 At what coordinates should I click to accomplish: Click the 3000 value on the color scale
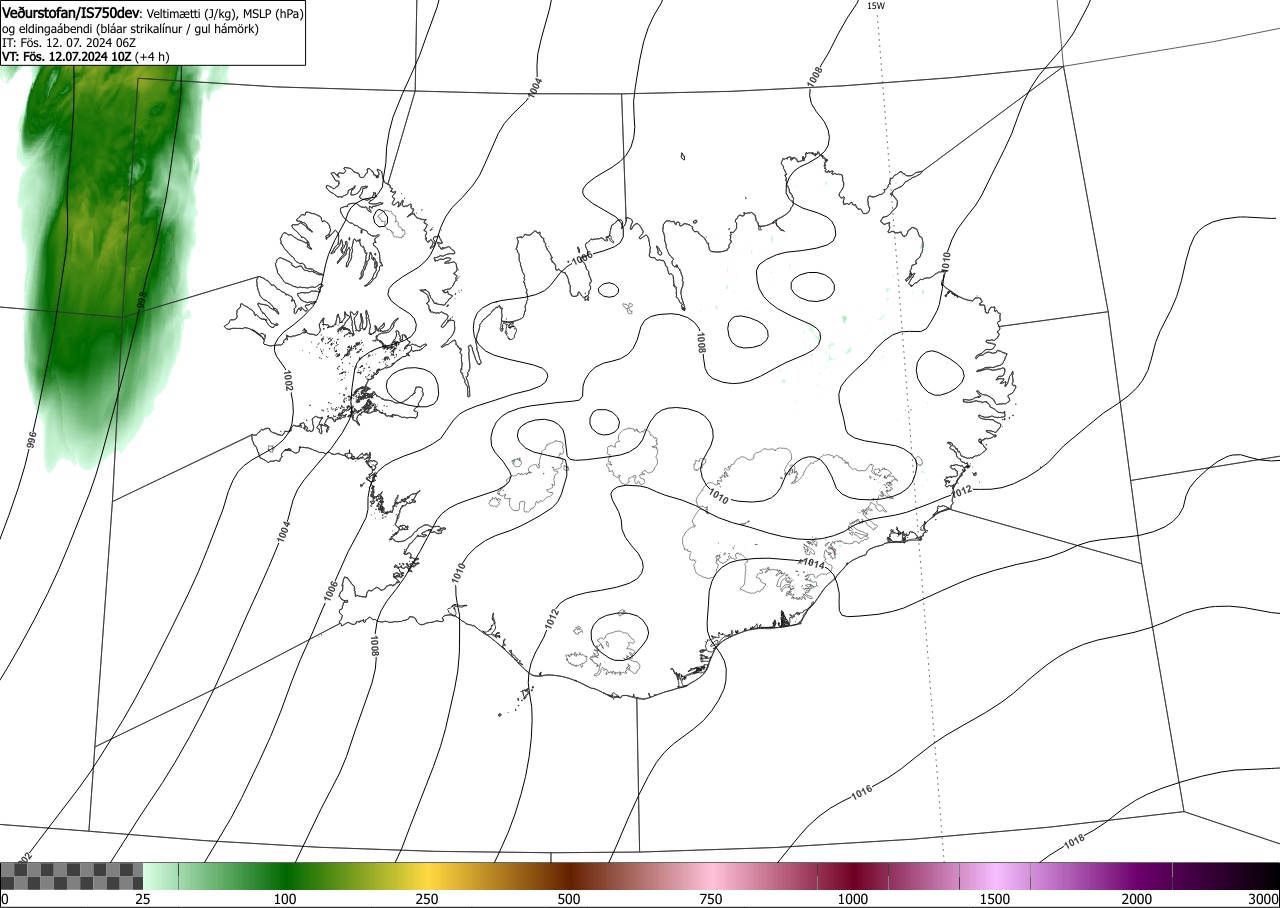pos(1264,899)
